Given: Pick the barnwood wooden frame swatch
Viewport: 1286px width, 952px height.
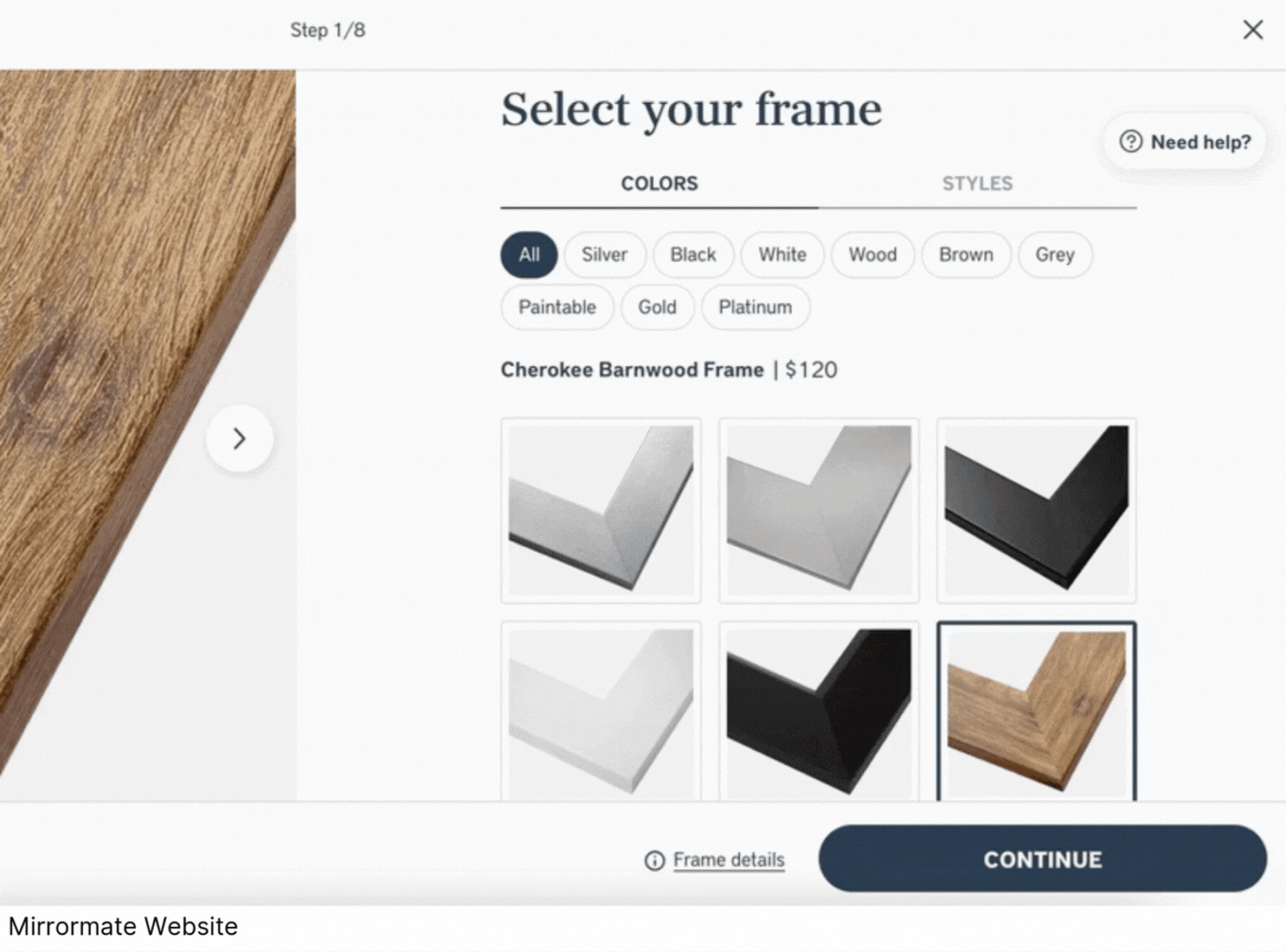Looking at the screenshot, I should [1036, 712].
